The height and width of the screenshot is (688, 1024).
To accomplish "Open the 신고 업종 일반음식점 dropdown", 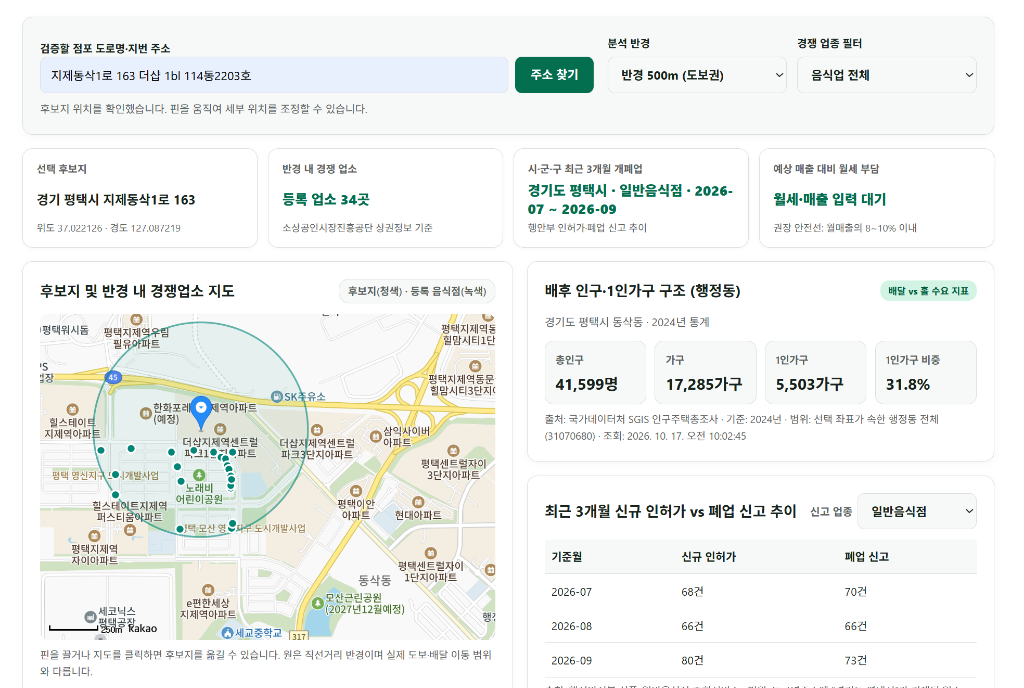I will [917, 511].
